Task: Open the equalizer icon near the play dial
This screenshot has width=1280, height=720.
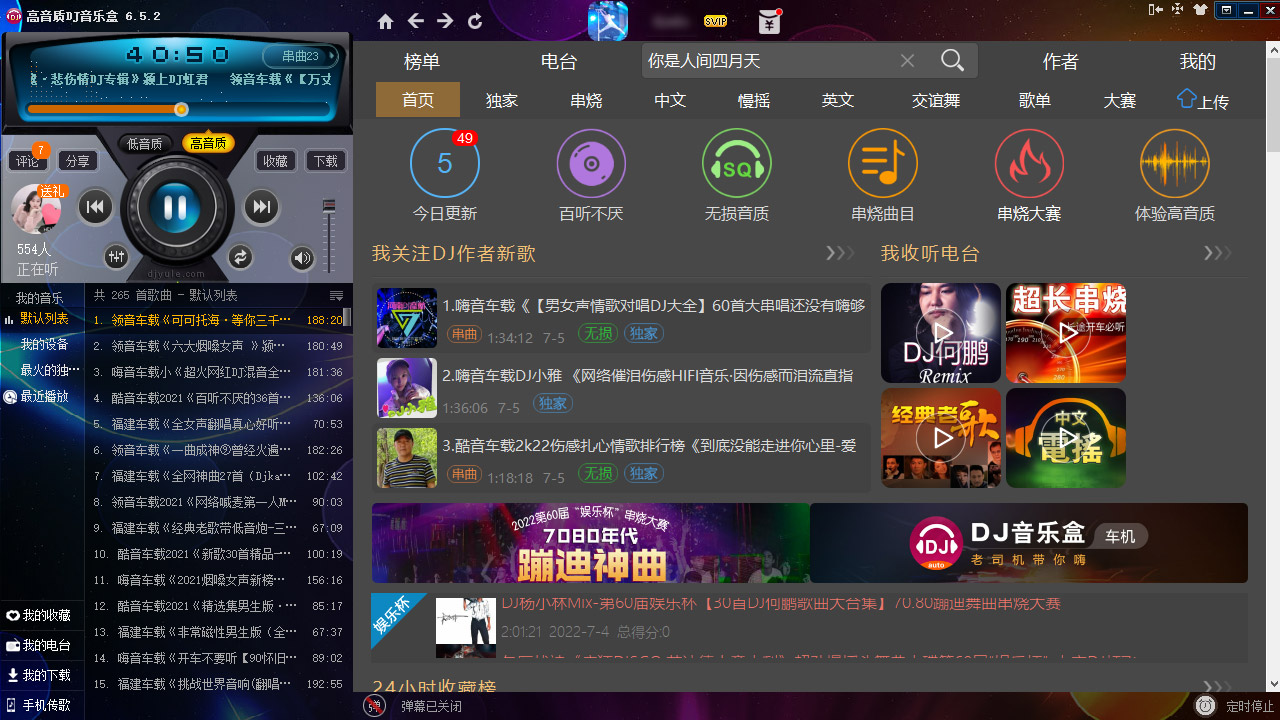Action: click(116, 257)
